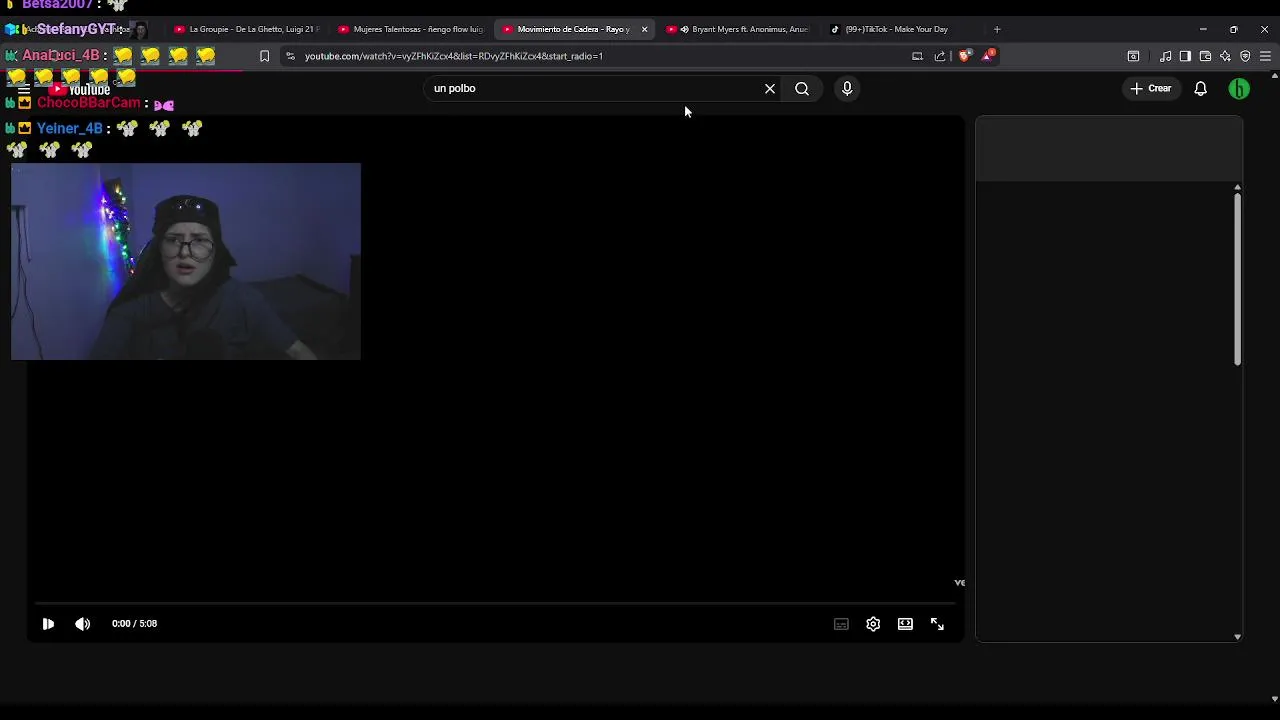The height and width of the screenshot is (720, 1280).
Task: Click the playlist panel scroll up arrow
Action: click(x=1237, y=188)
